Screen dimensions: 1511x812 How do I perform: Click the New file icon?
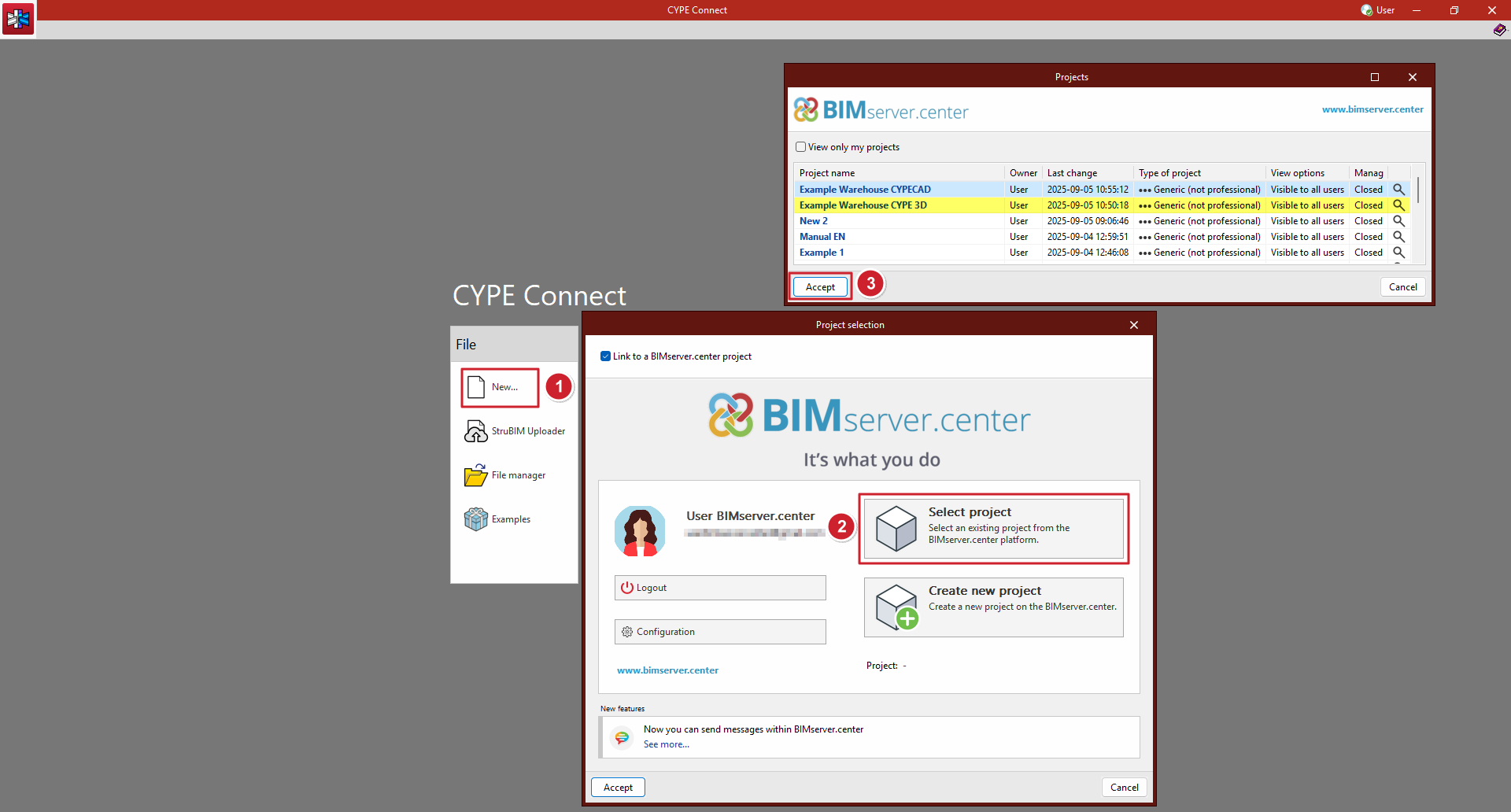coord(476,387)
